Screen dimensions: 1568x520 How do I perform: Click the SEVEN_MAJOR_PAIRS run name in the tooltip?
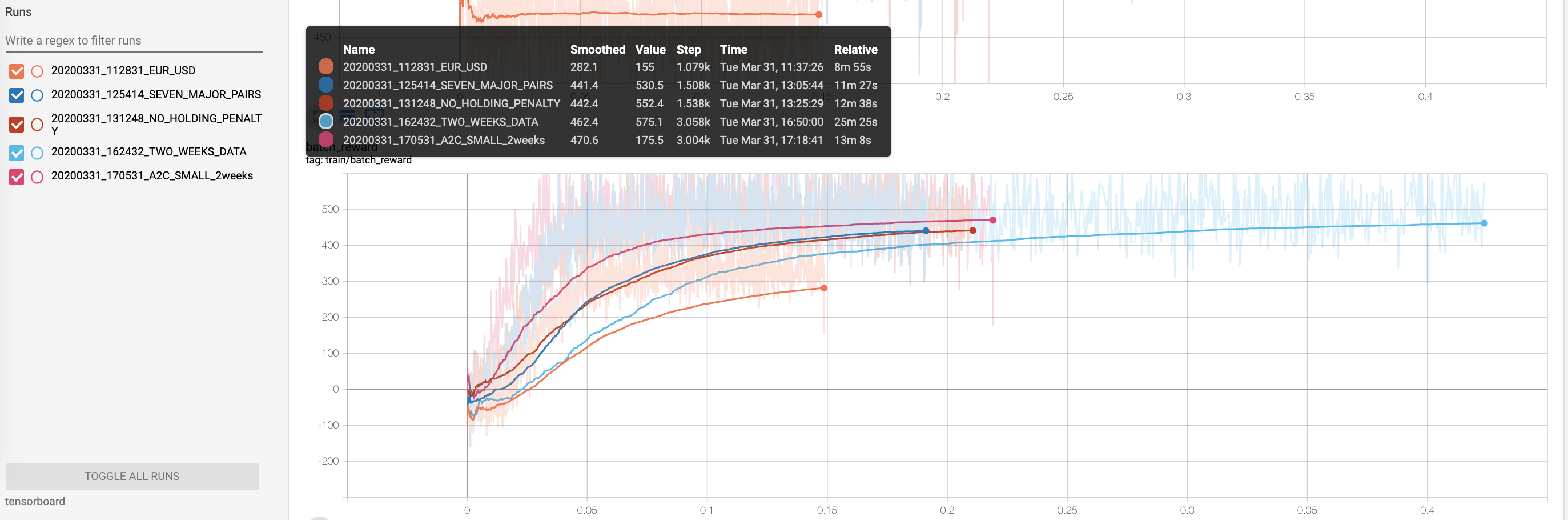[448, 85]
